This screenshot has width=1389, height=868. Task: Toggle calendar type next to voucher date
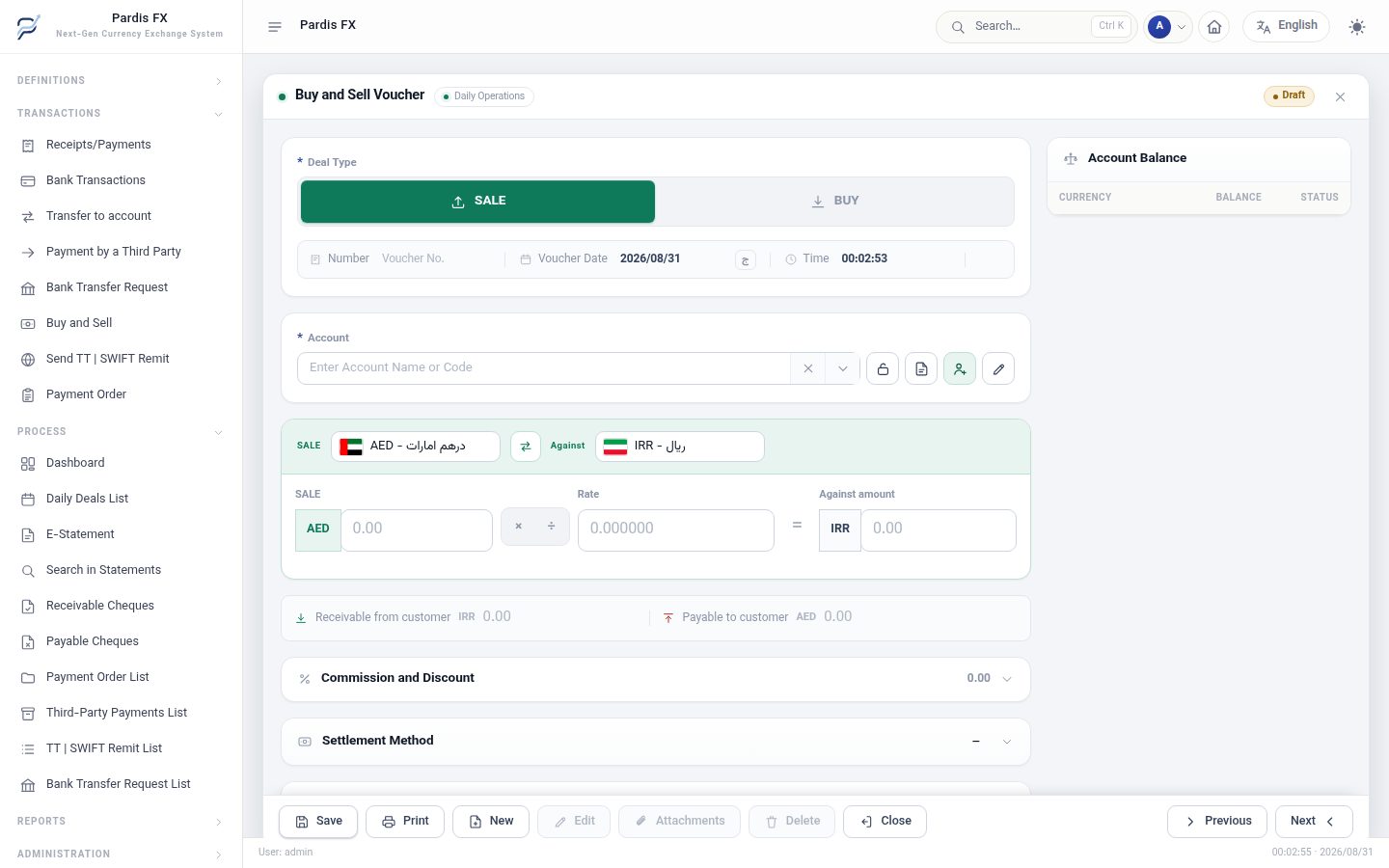pos(745,260)
